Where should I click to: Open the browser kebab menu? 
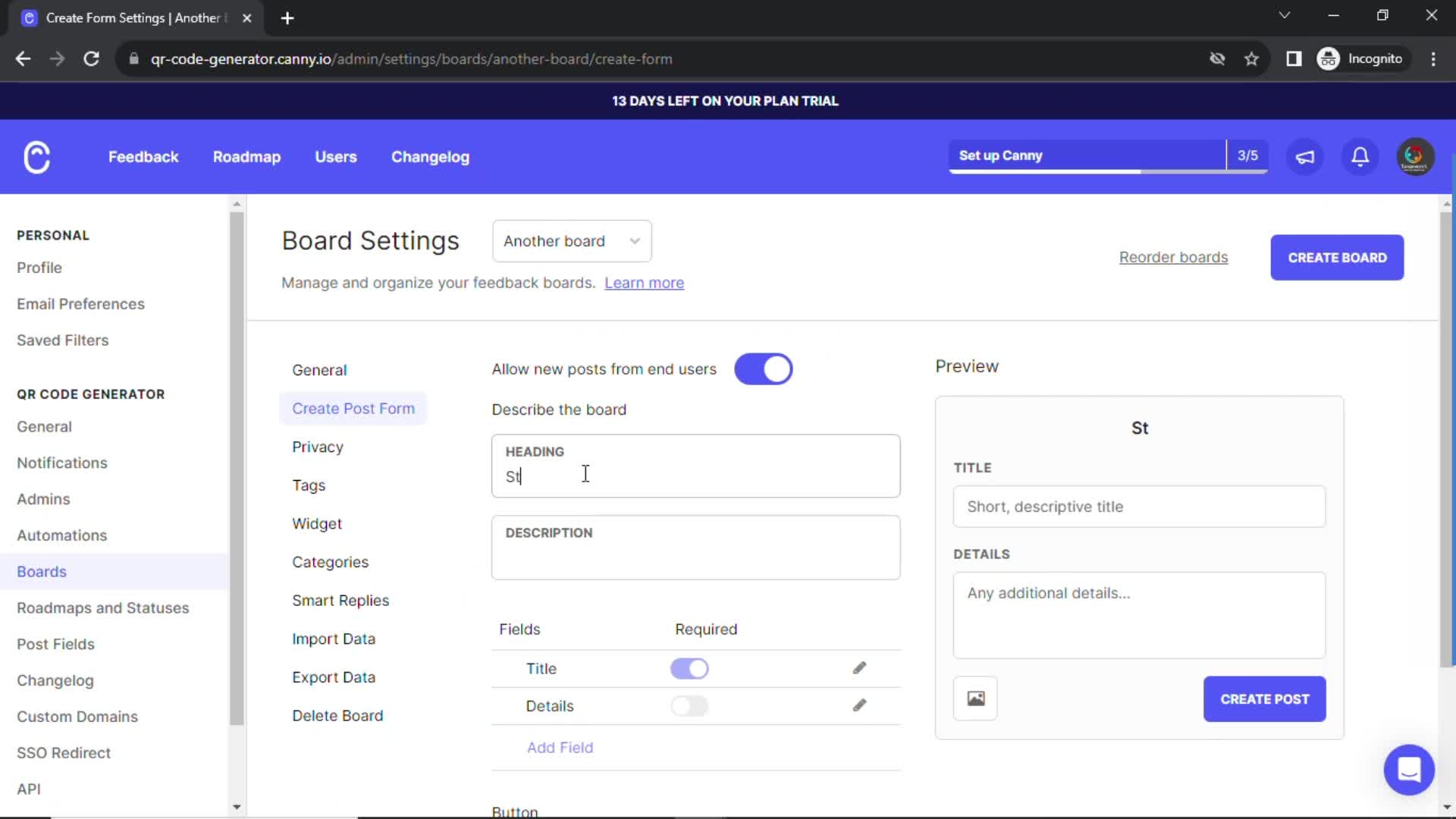pos(1433,58)
